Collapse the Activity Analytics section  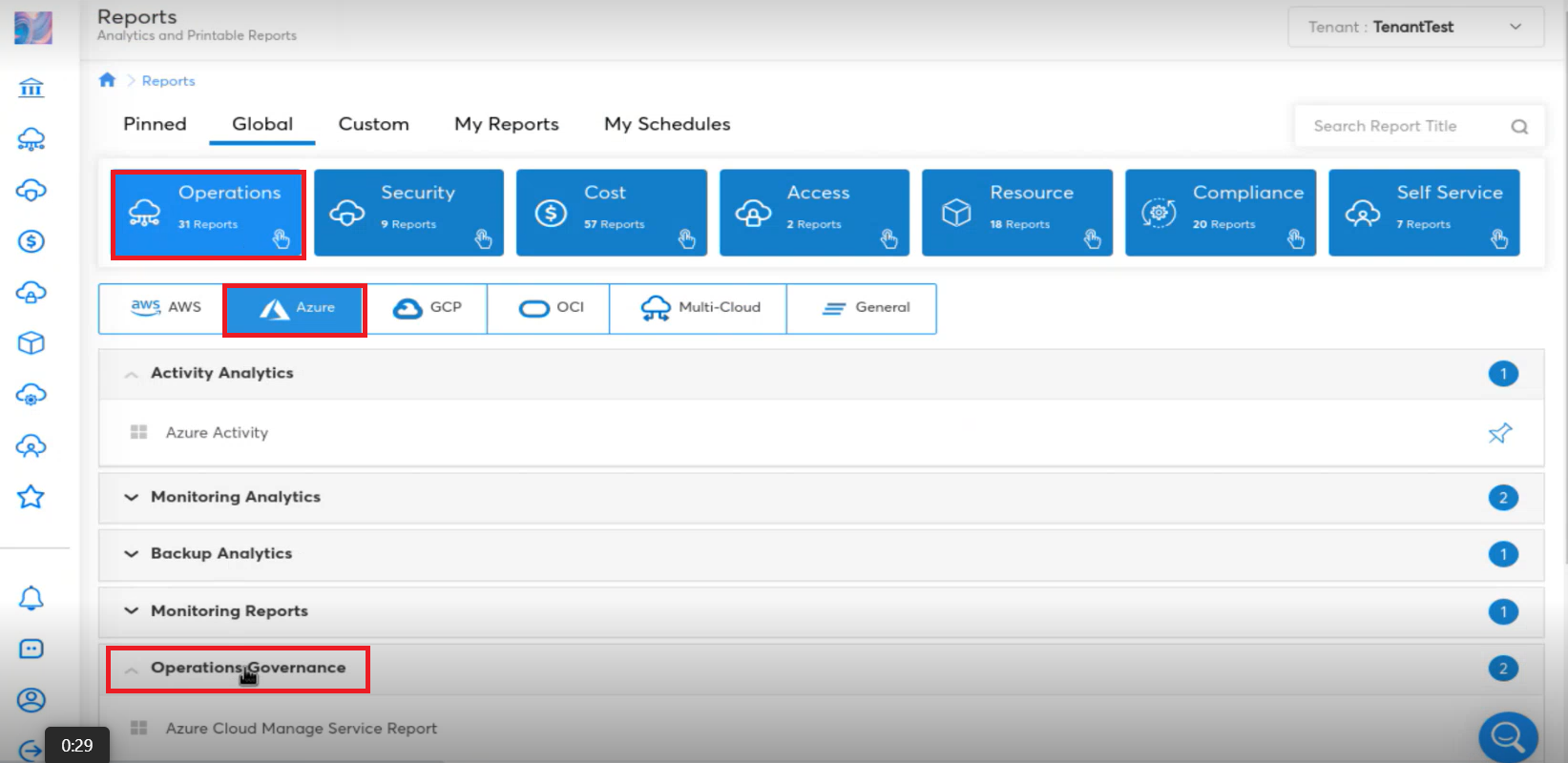131,374
